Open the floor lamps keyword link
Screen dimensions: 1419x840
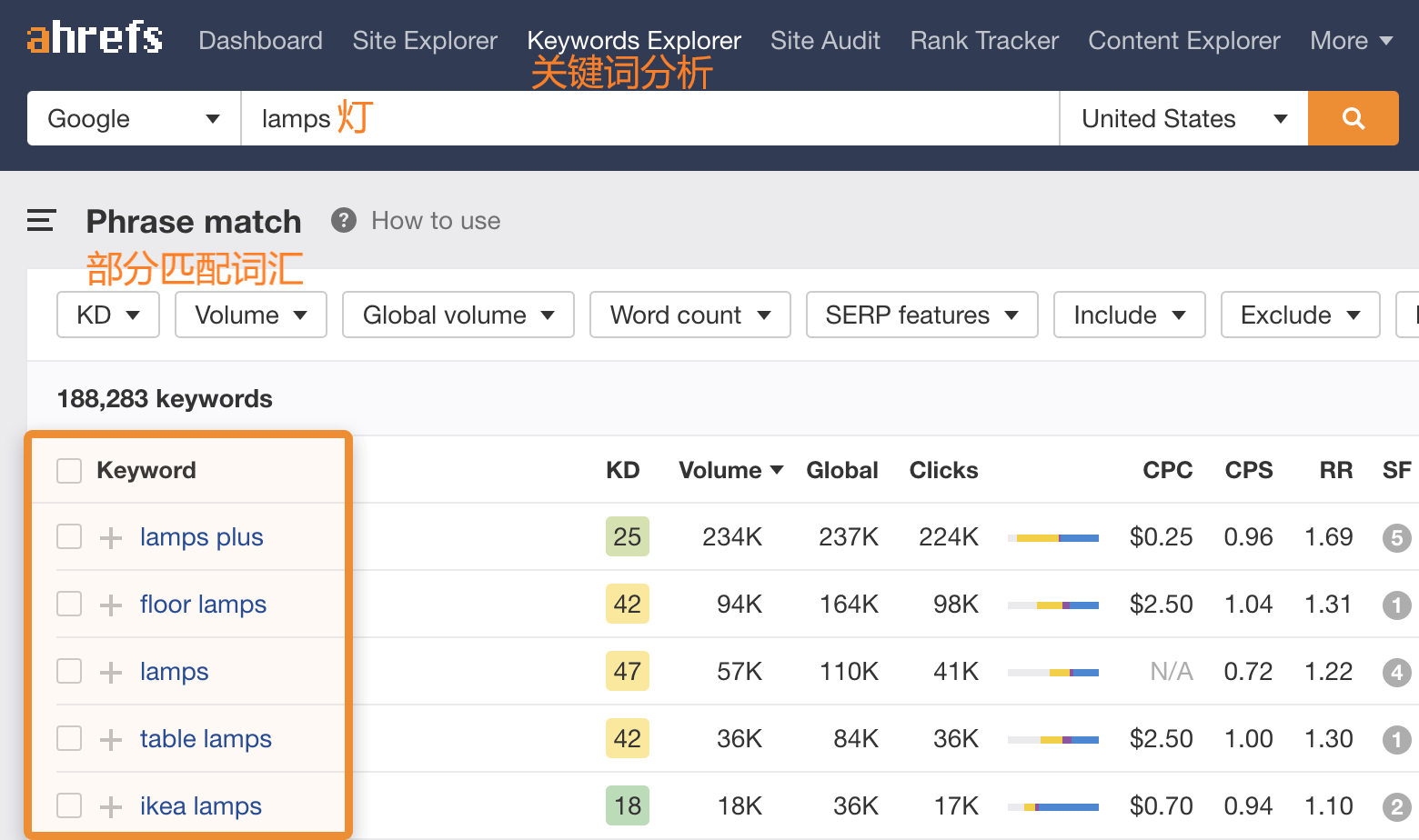pyautogui.click(x=203, y=605)
